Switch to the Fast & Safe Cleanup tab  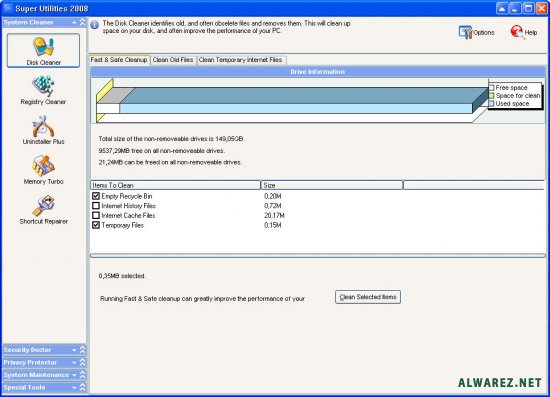click(x=119, y=60)
